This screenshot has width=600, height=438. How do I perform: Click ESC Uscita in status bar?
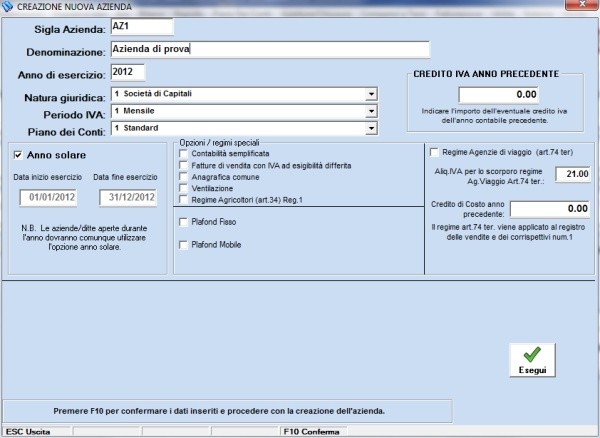(x=28, y=431)
